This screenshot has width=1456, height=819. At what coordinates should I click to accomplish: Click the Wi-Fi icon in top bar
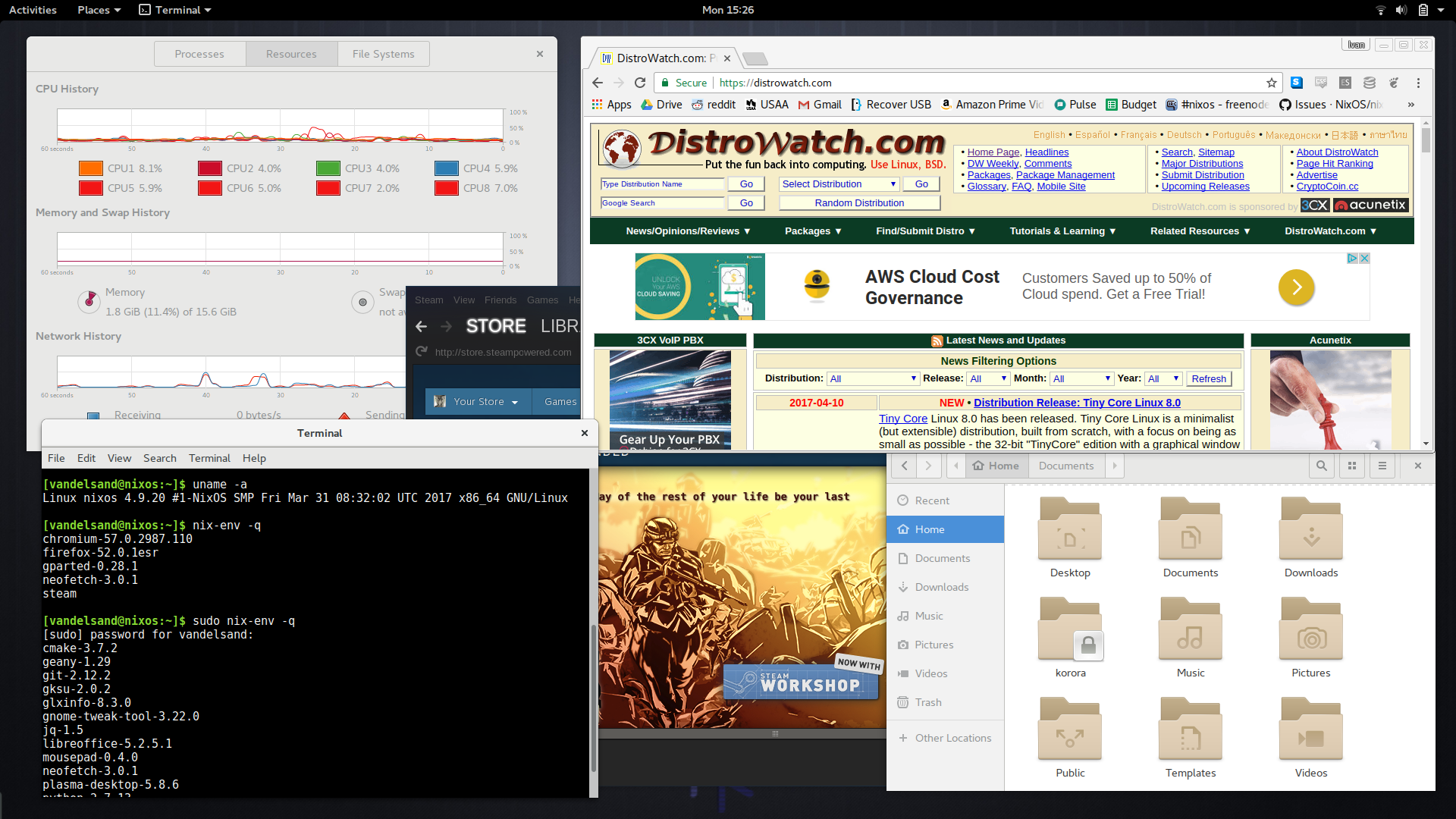coord(1381,10)
